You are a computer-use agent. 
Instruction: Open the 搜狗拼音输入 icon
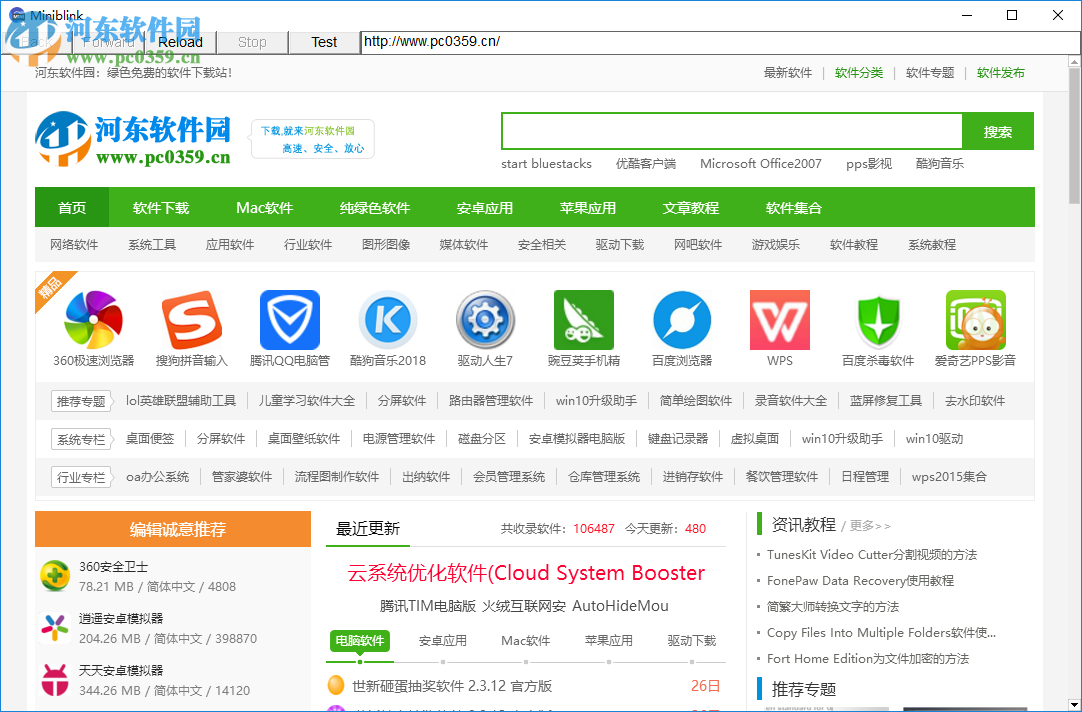191,319
